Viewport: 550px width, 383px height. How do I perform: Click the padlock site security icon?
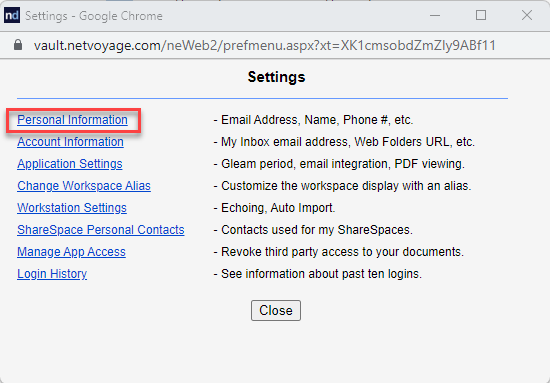click(18, 45)
